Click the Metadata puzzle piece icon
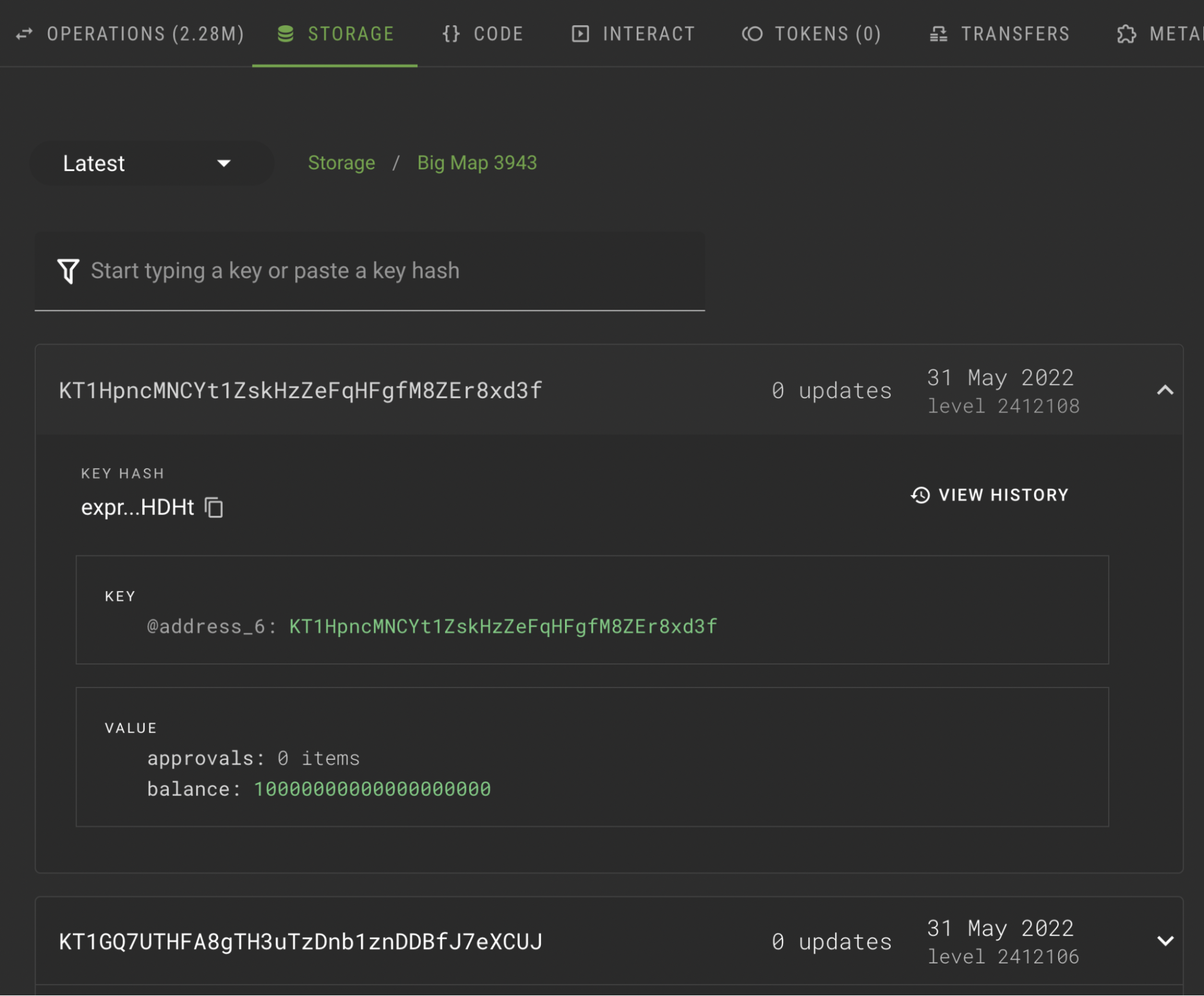The width and height of the screenshot is (1204, 996). (x=1126, y=34)
